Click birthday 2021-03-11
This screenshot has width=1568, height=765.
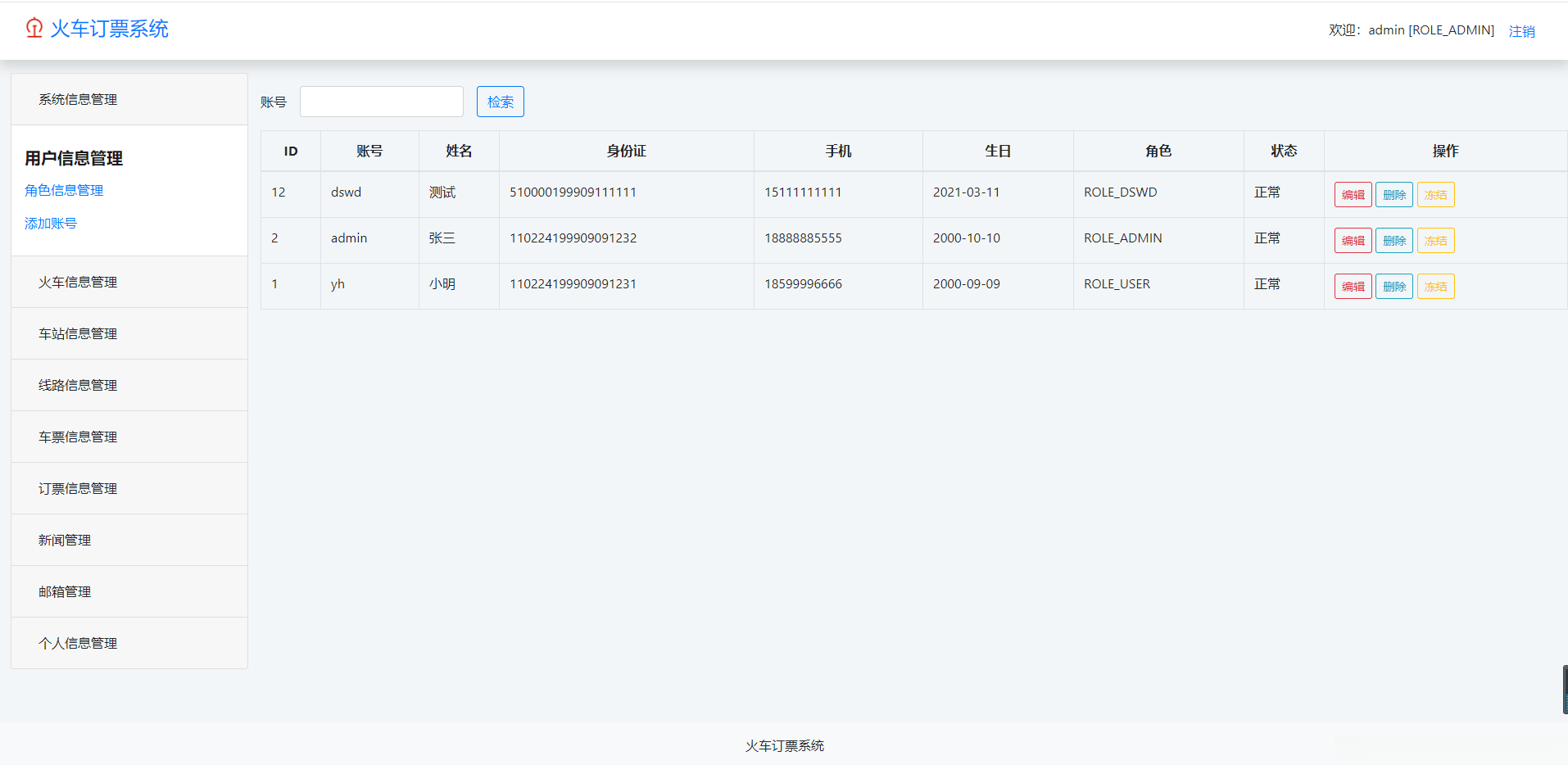tap(967, 192)
